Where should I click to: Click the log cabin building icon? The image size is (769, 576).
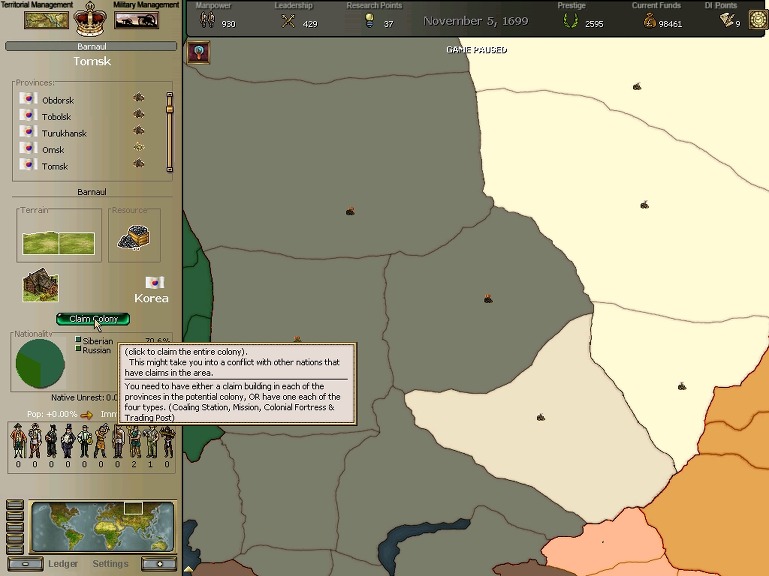point(41,285)
